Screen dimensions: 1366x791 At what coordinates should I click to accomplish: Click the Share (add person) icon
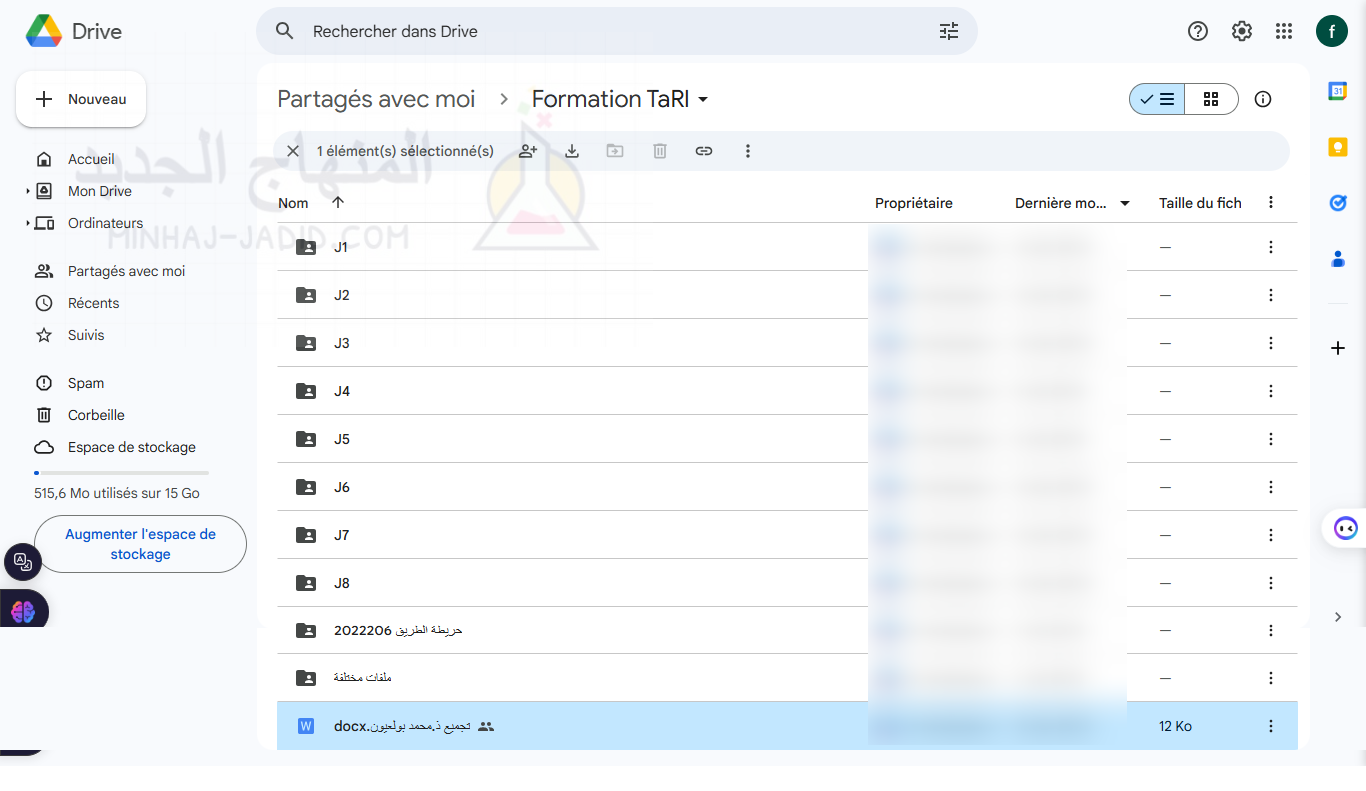click(528, 151)
